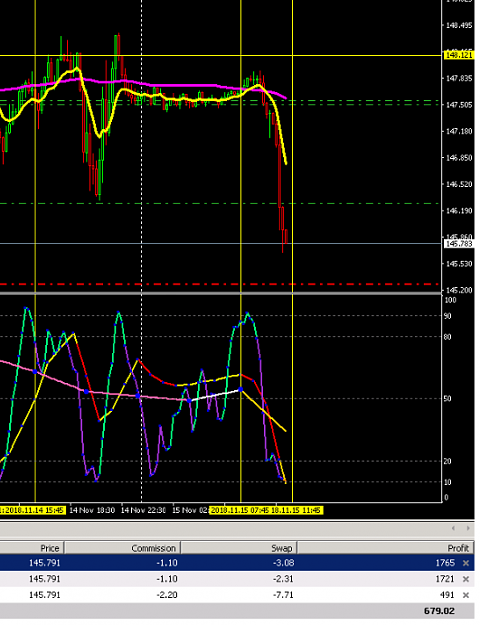Click the 148.495 price scale value
The width and height of the screenshot is (480, 625).
pos(459,26)
